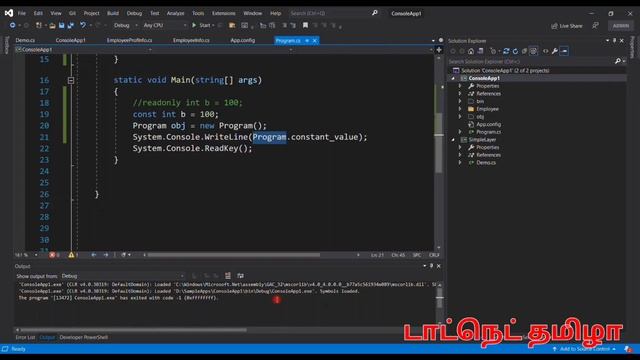The width and height of the screenshot is (640, 360).
Task: Expand the Employee folder node
Action: 460,109
